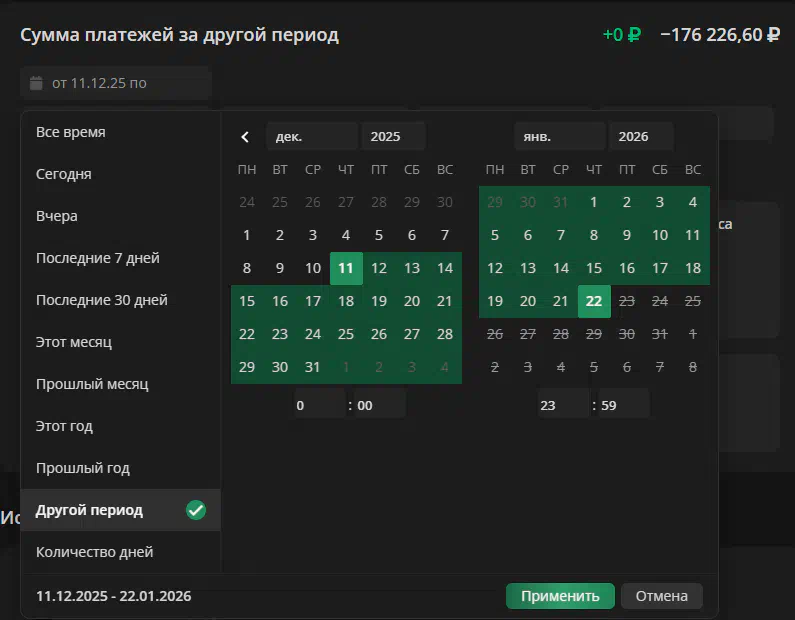This screenshot has width=795, height=620.
Task: Choose the Последние 7 дней preset
Action: click(98, 258)
